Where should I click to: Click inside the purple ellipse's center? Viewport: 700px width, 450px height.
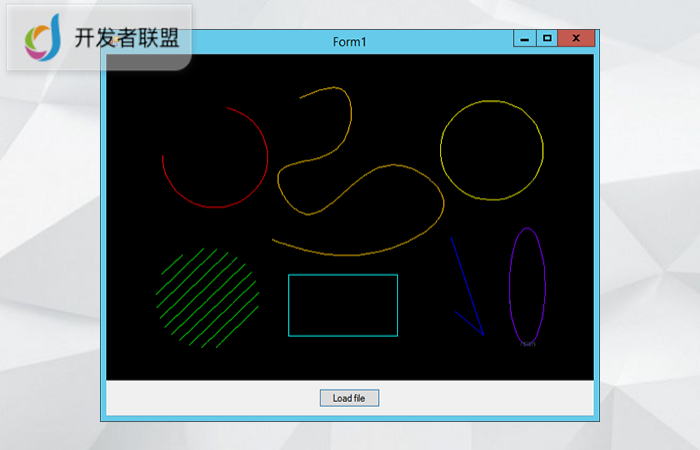click(527, 285)
